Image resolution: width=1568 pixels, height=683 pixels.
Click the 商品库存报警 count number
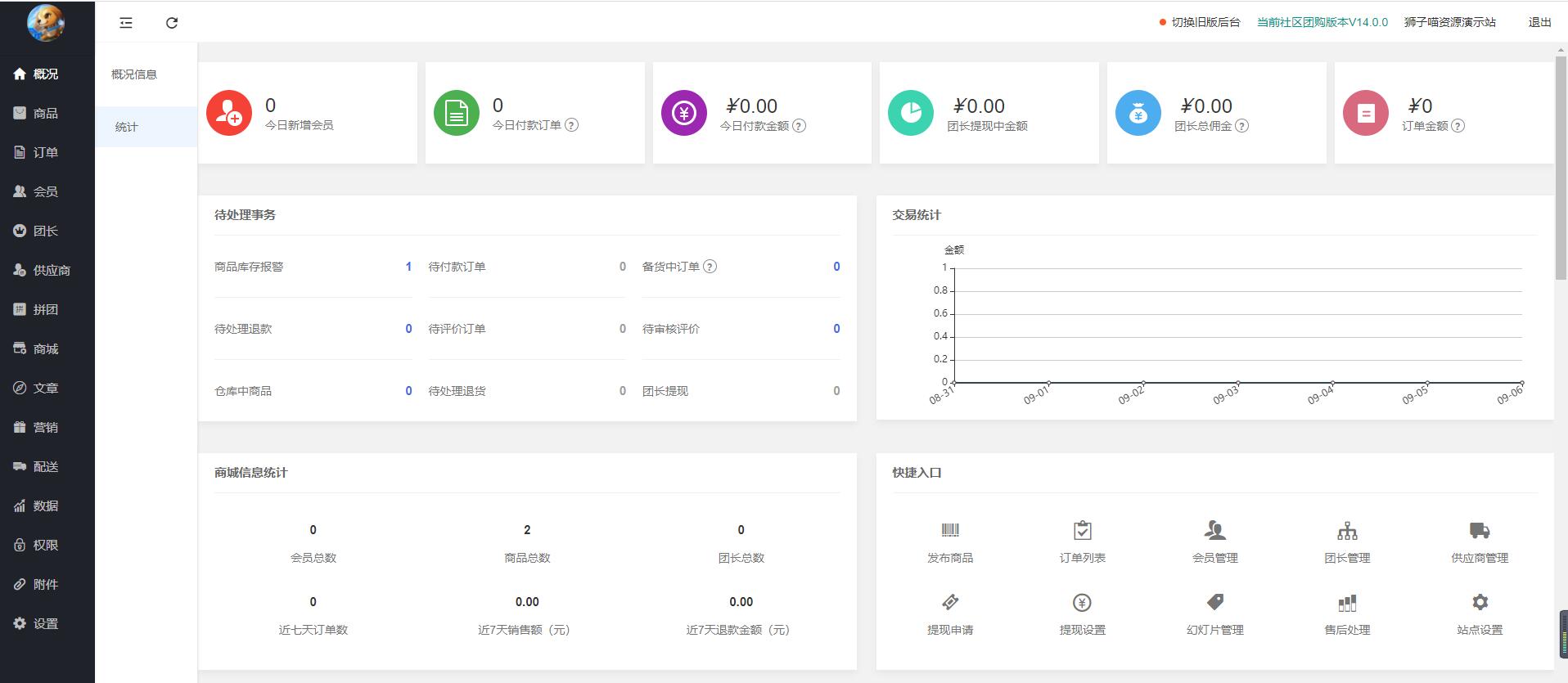pyautogui.click(x=408, y=267)
